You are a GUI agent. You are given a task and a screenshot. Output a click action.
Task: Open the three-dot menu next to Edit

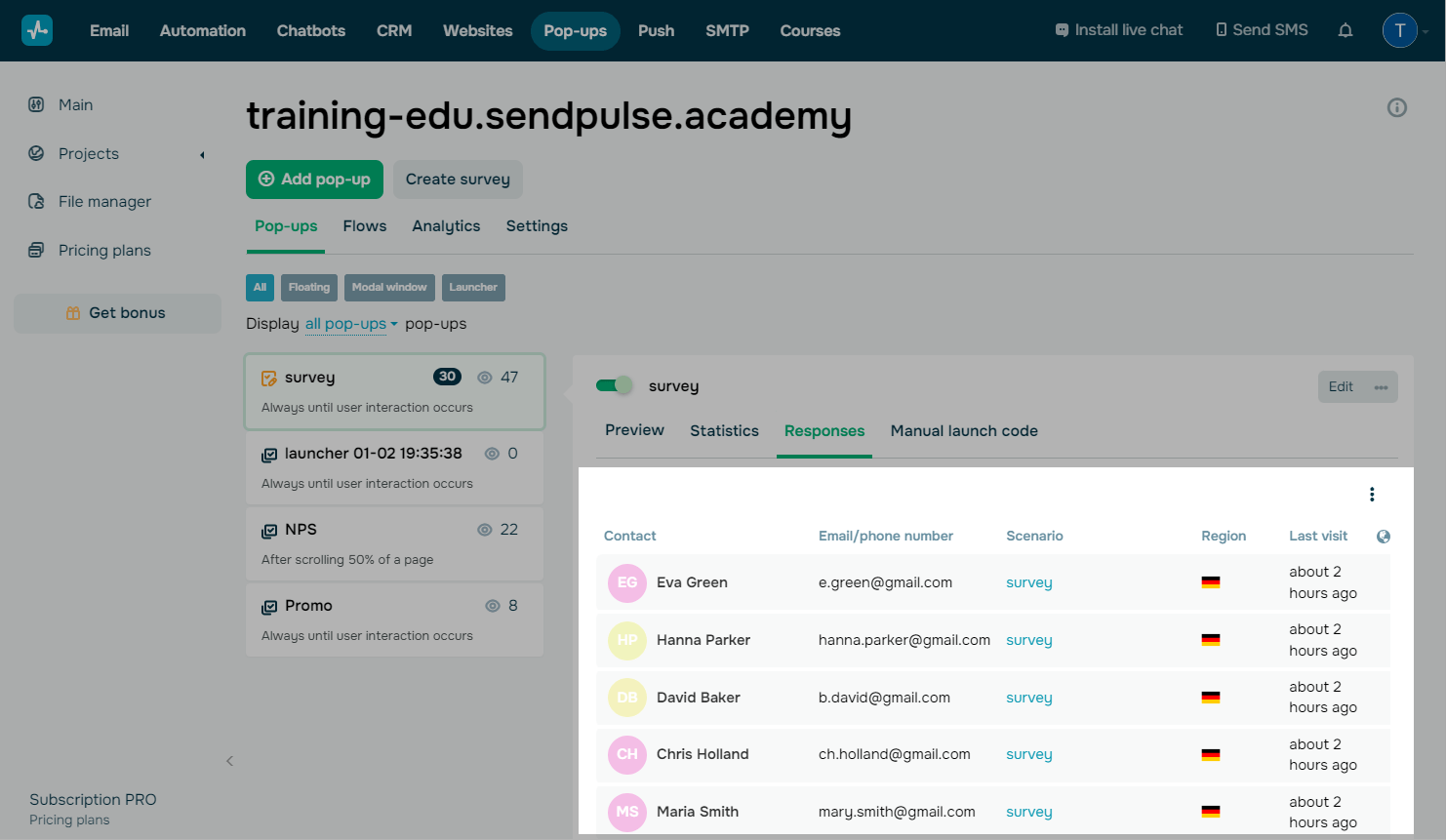point(1382,387)
